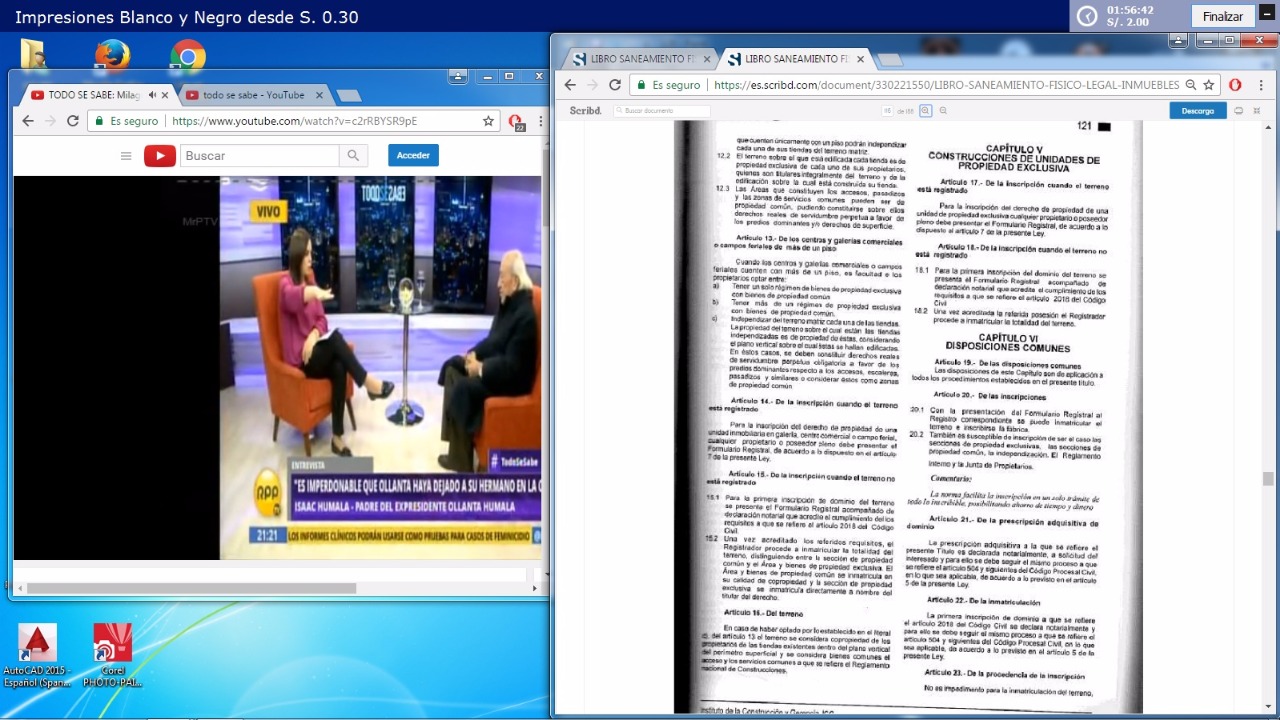Open the Scribd window Chrome menu

[x=1261, y=85]
